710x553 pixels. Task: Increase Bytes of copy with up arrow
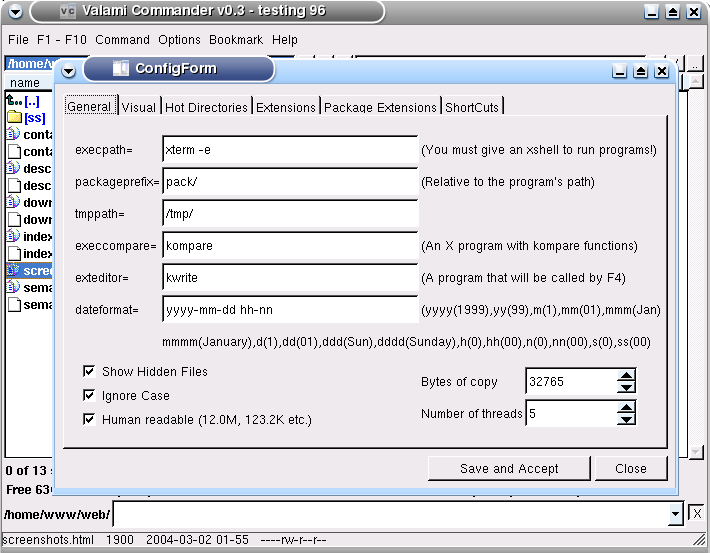click(626, 375)
